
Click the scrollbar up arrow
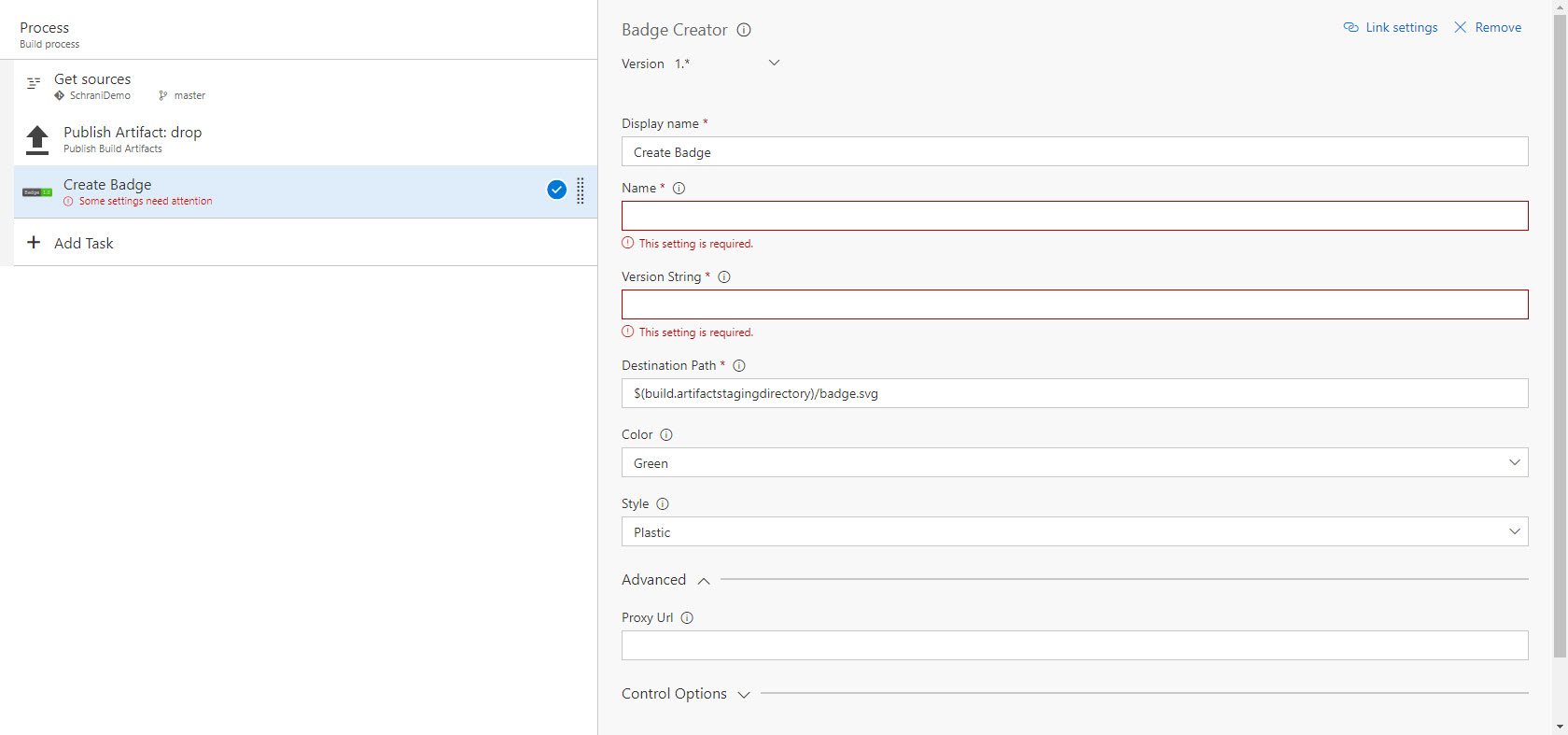1560,7
